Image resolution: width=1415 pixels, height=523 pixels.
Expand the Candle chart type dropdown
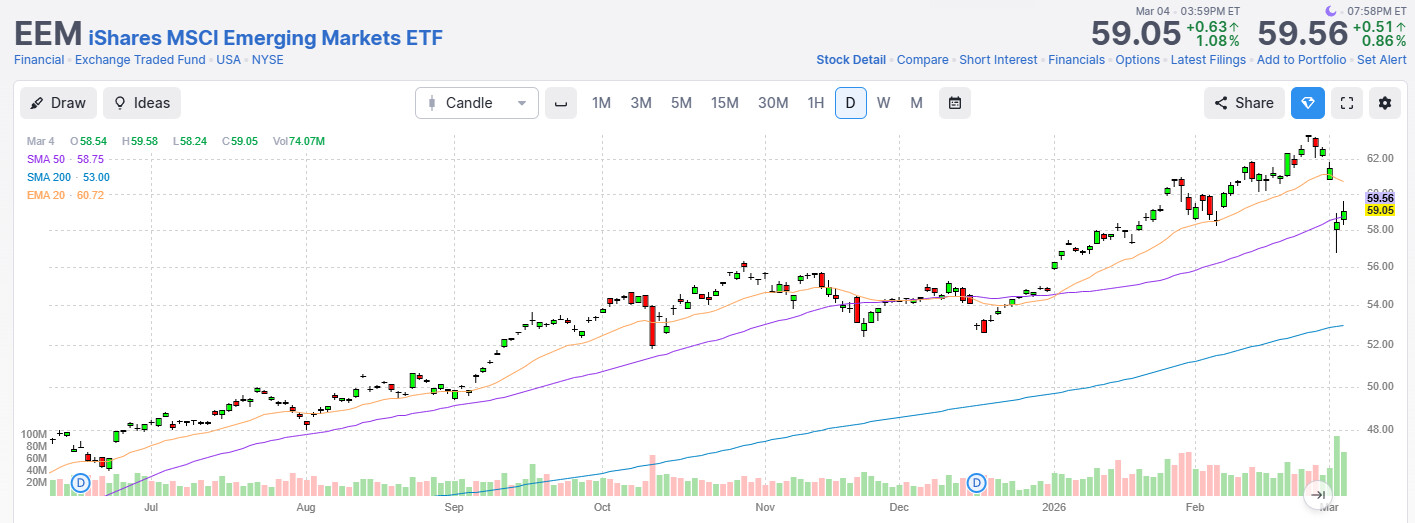click(x=477, y=103)
